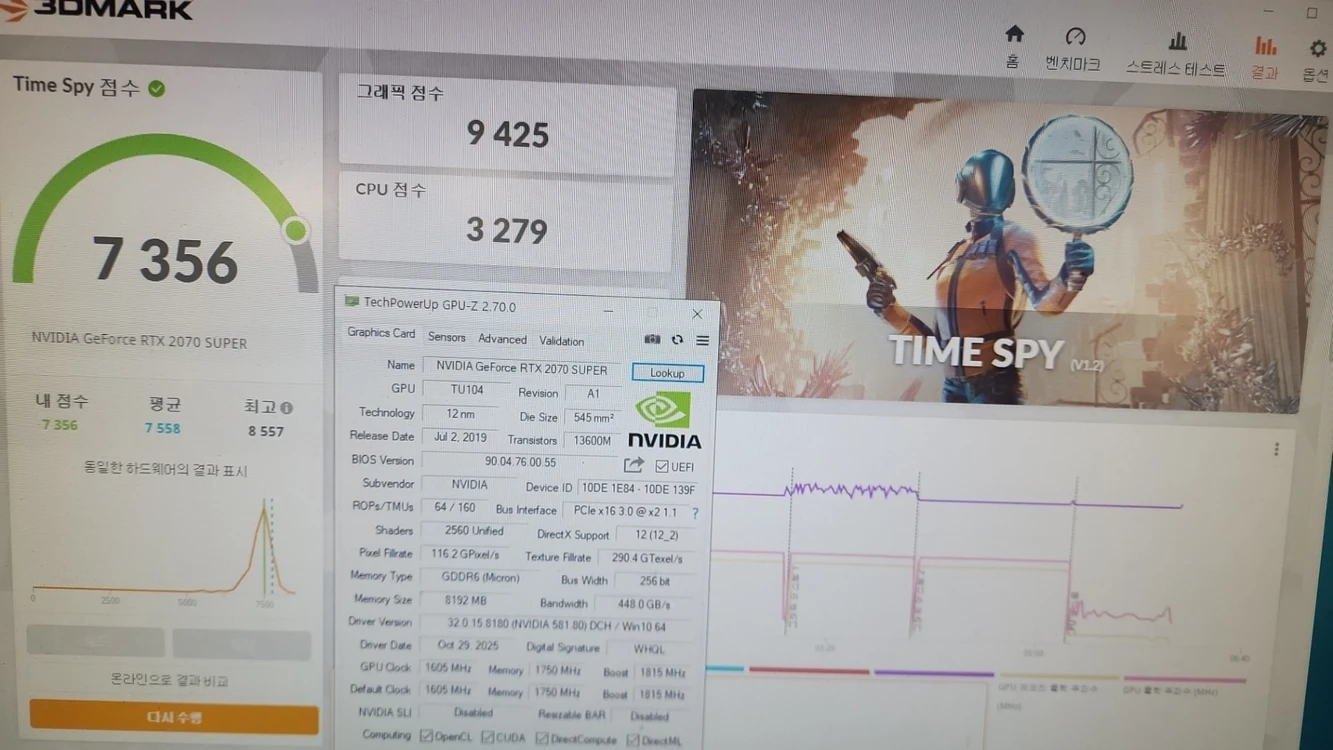Switch to the Sensors tab in GPU-Z
The height and width of the screenshot is (750, 1333).
click(x=447, y=338)
